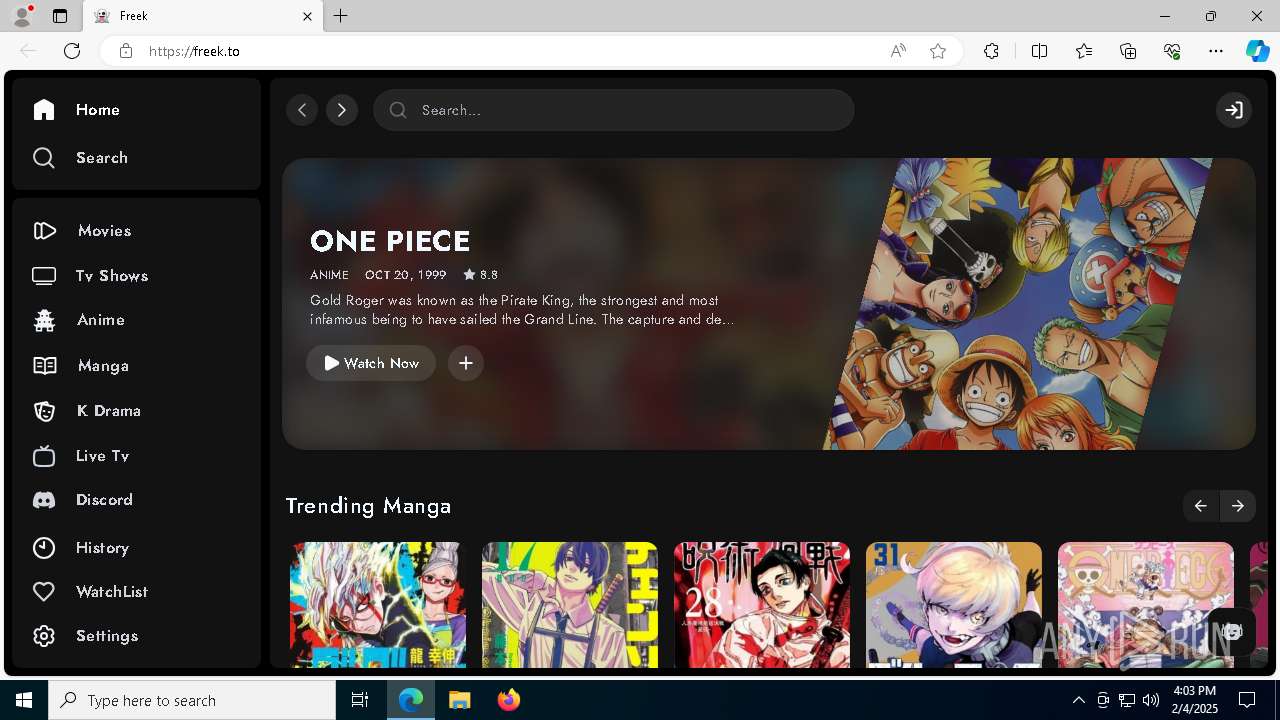Screen dimensions: 1280x720
Task: Open the manga cover with volume number 31
Action: pos(954,605)
